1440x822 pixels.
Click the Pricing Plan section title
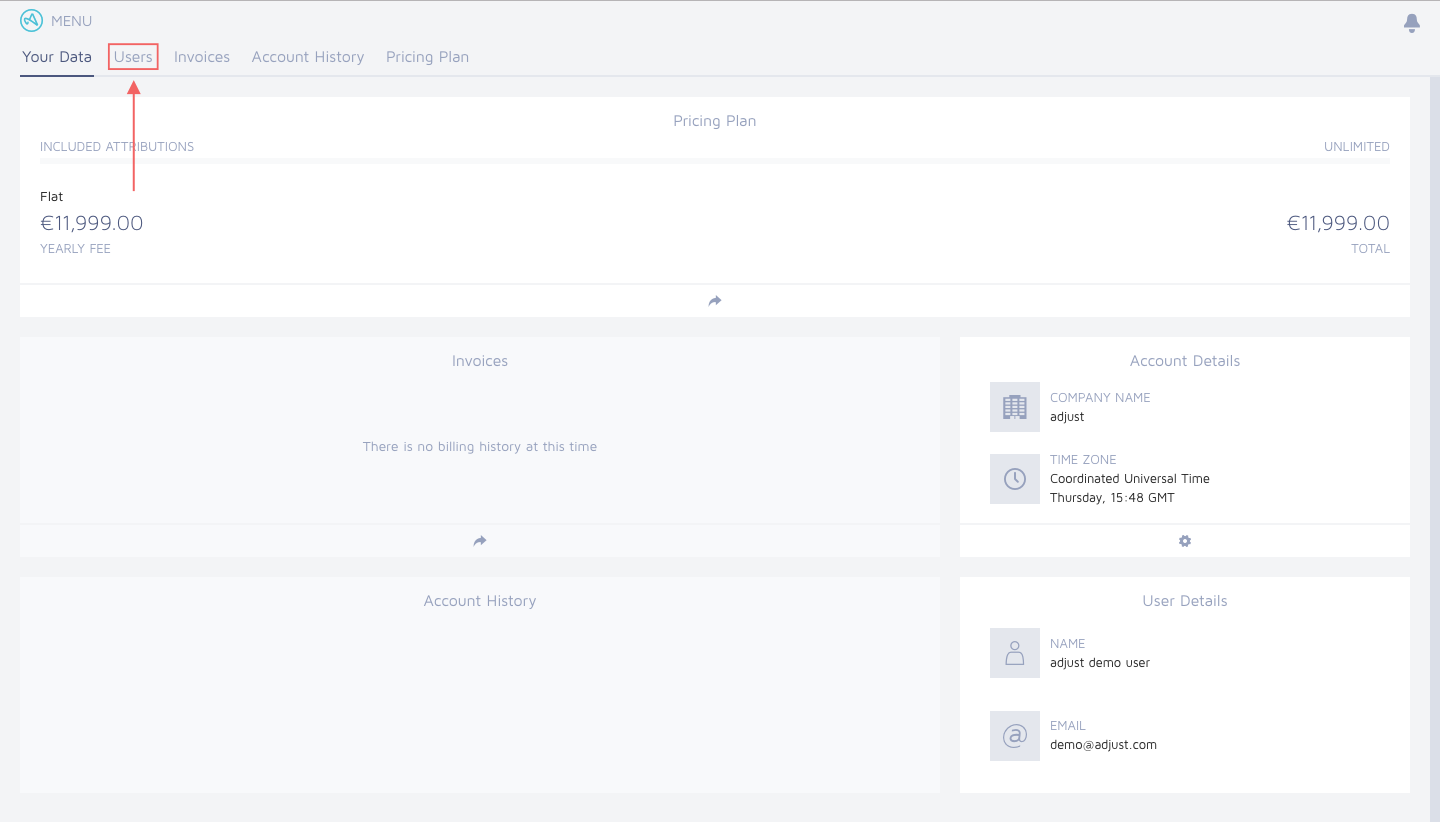pyautogui.click(x=714, y=120)
